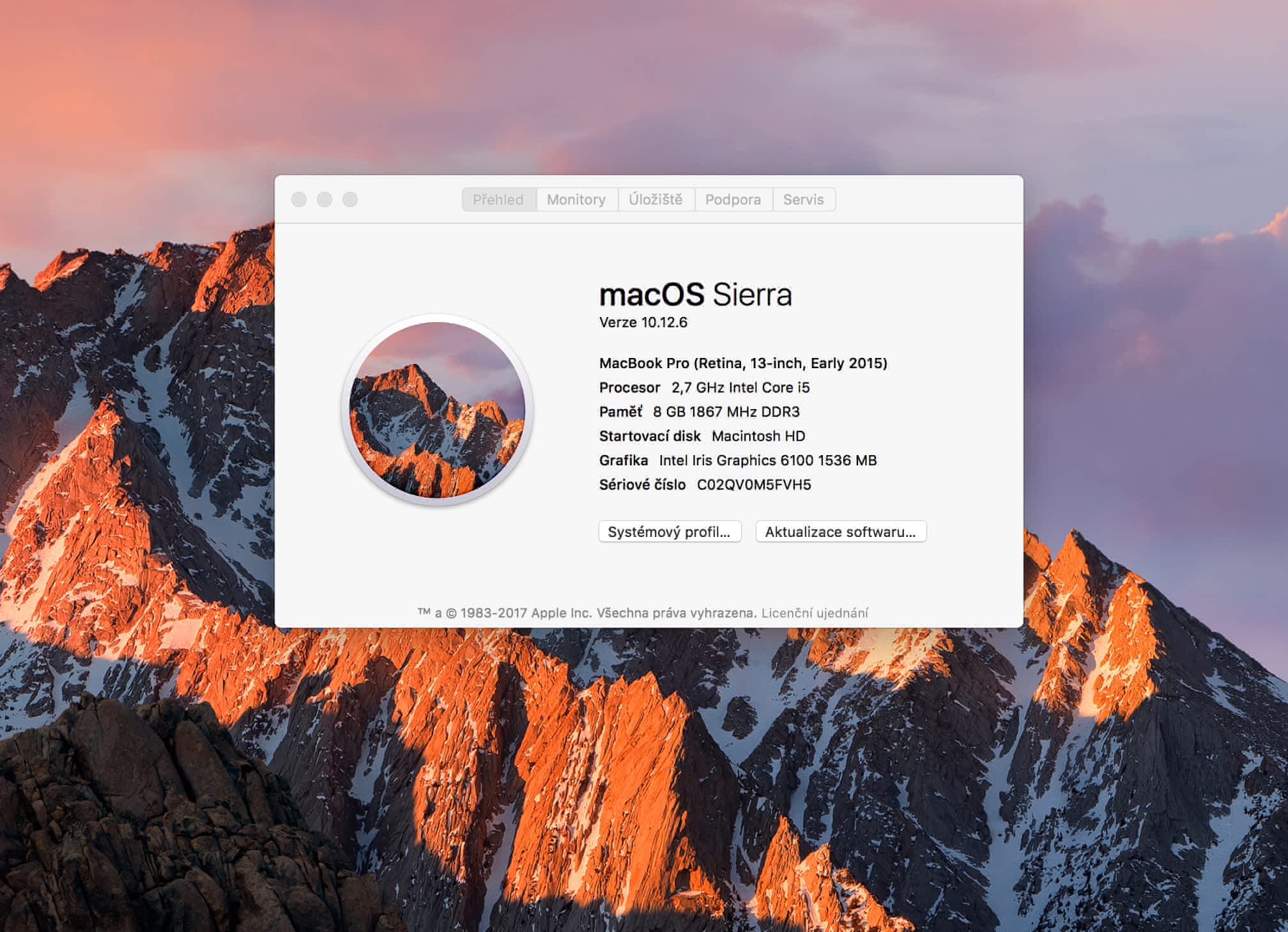Screen dimensions: 1288x932
Task: Select the Přehled tab
Action: 498,199
